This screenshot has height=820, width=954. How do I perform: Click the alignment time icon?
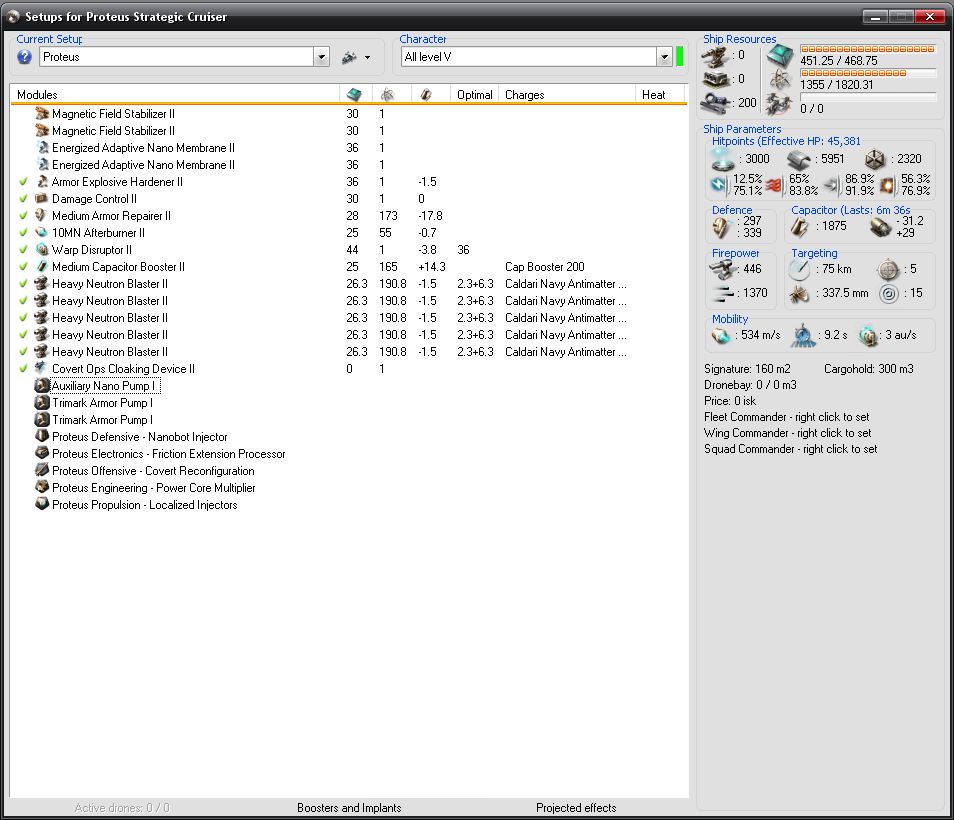coord(803,335)
